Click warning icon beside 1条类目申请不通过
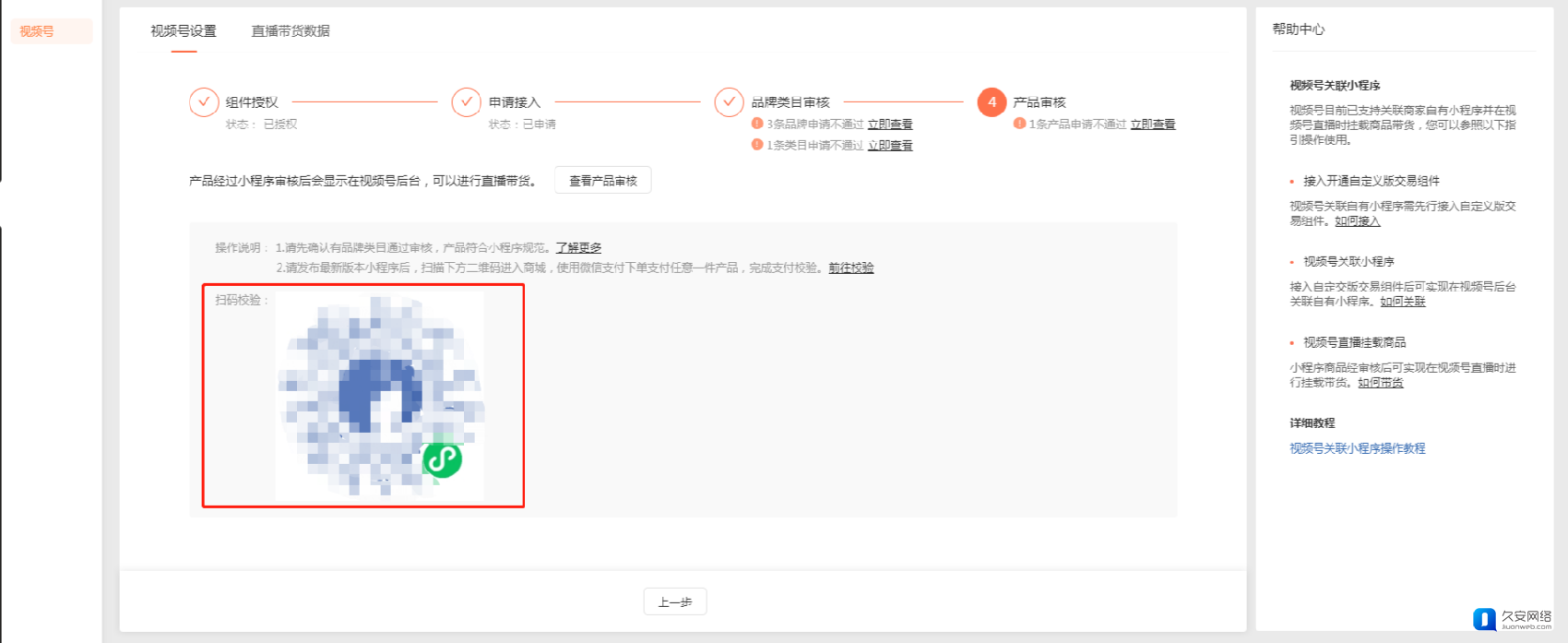Viewport: 1568px width, 643px height. (757, 145)
